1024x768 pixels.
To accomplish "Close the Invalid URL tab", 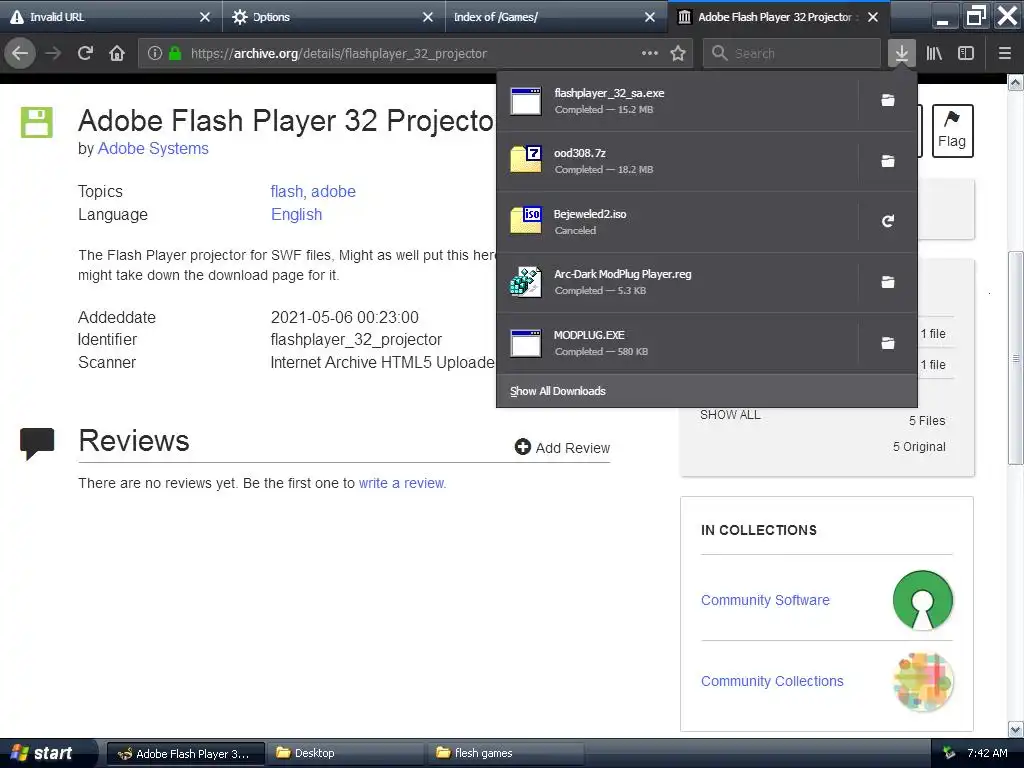I will coord(205,17).
